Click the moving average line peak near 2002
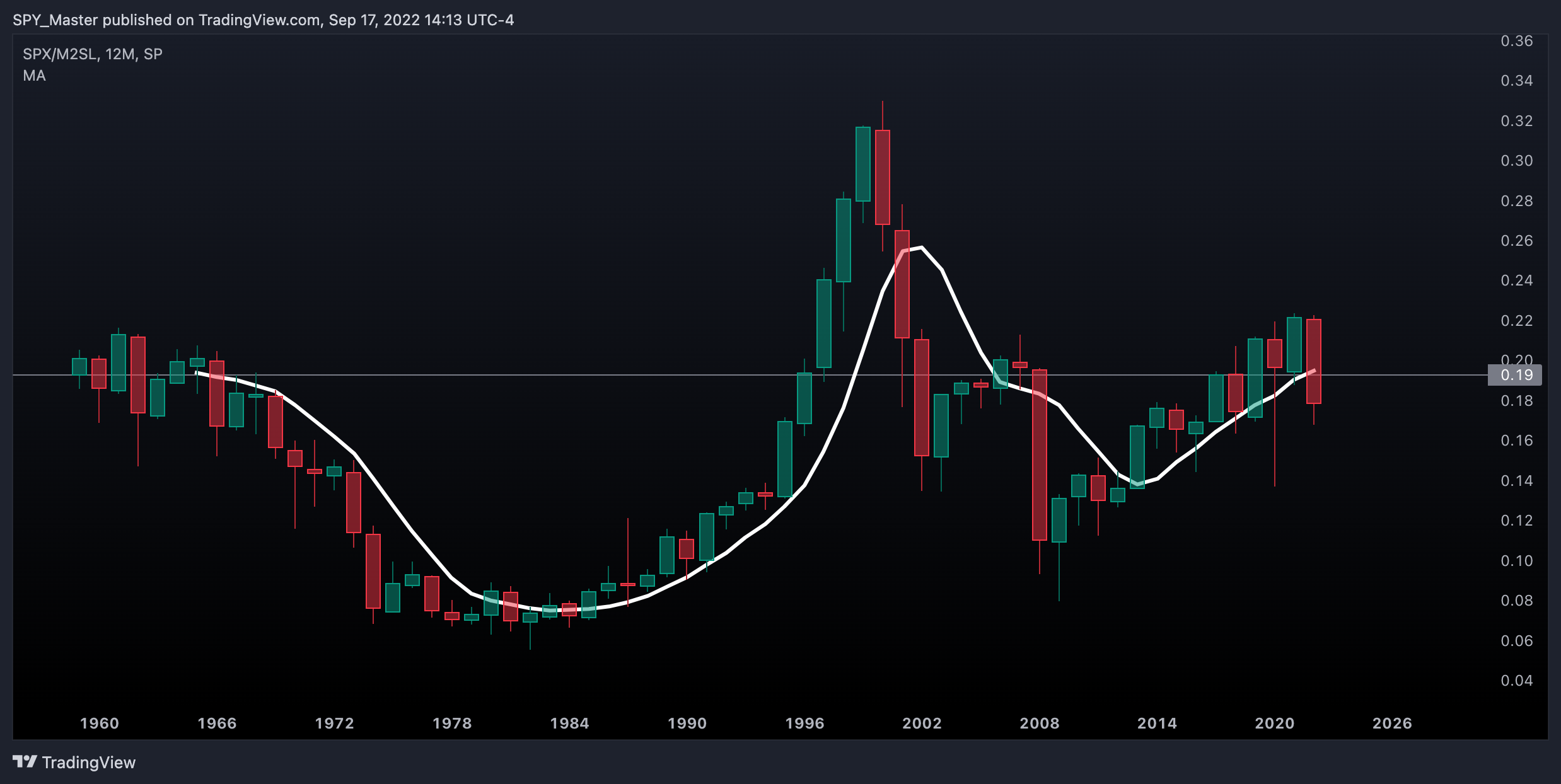Image resolution: width=1561 pixels, height=784 pixels. tap(922, 247)
